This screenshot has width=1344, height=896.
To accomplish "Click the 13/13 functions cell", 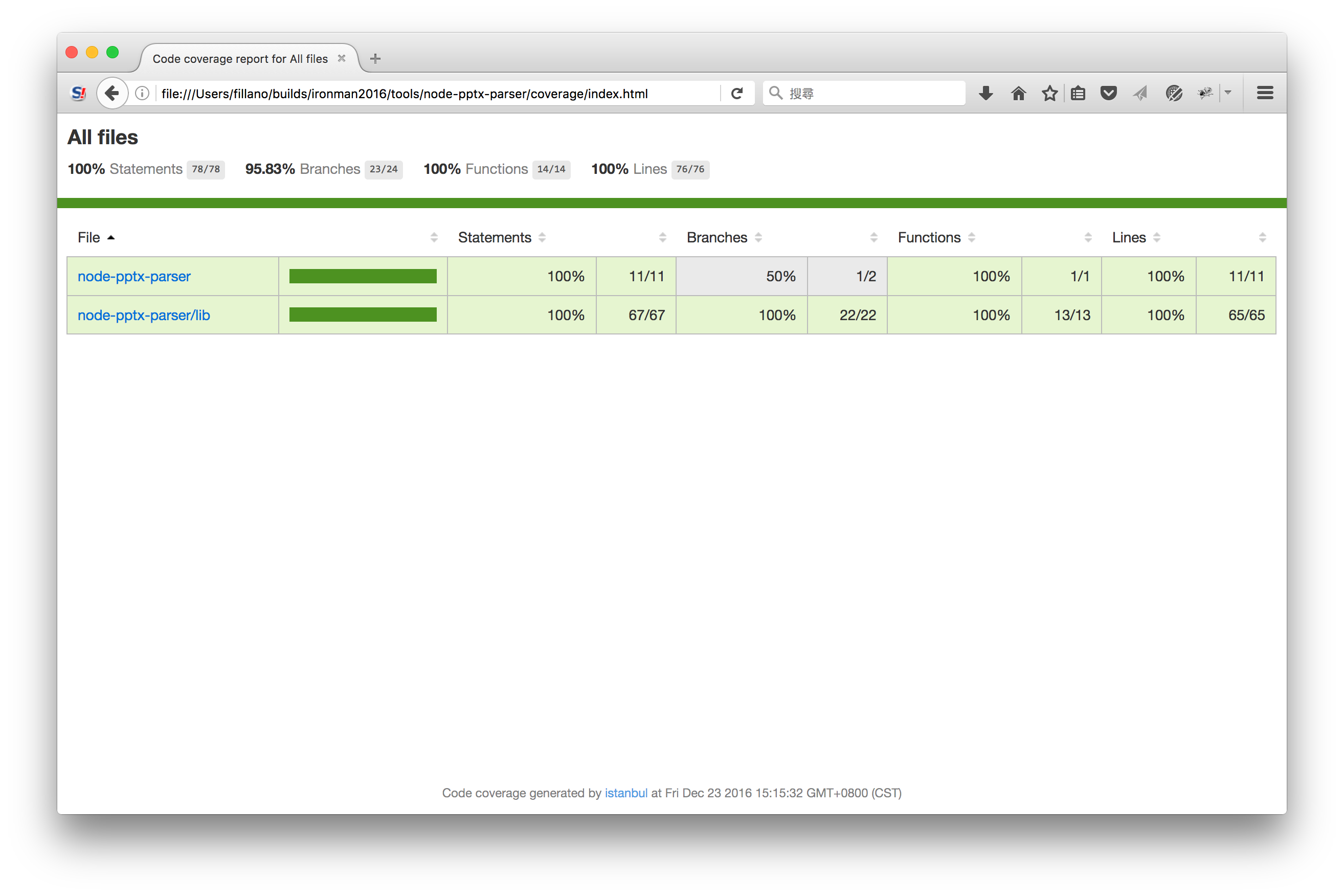I will click(x=1061, y=315).
